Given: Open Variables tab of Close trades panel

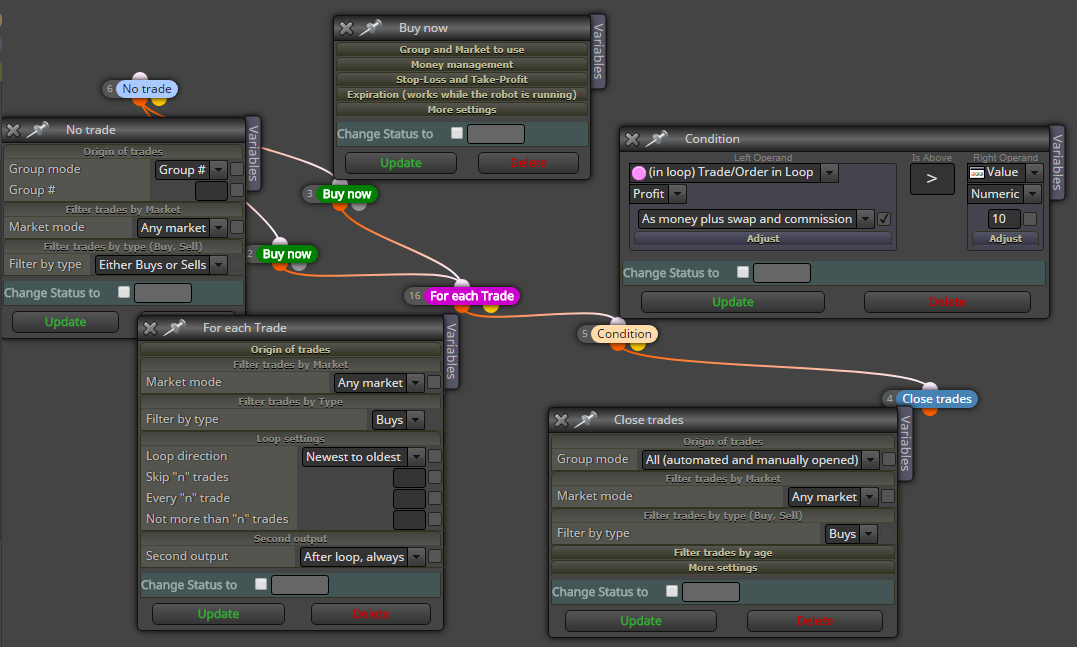Looking at the screenshot, I should click(905, 444).
